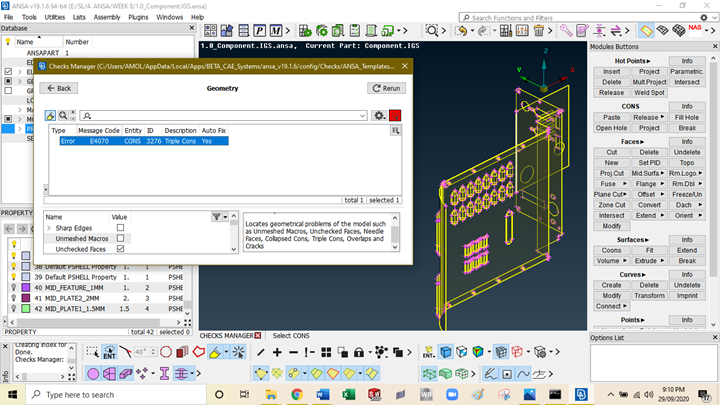The image size is (720, 405).
Task: Click the ENT entity selection icon
Action: pyautogui.click(x=109, y=352)
